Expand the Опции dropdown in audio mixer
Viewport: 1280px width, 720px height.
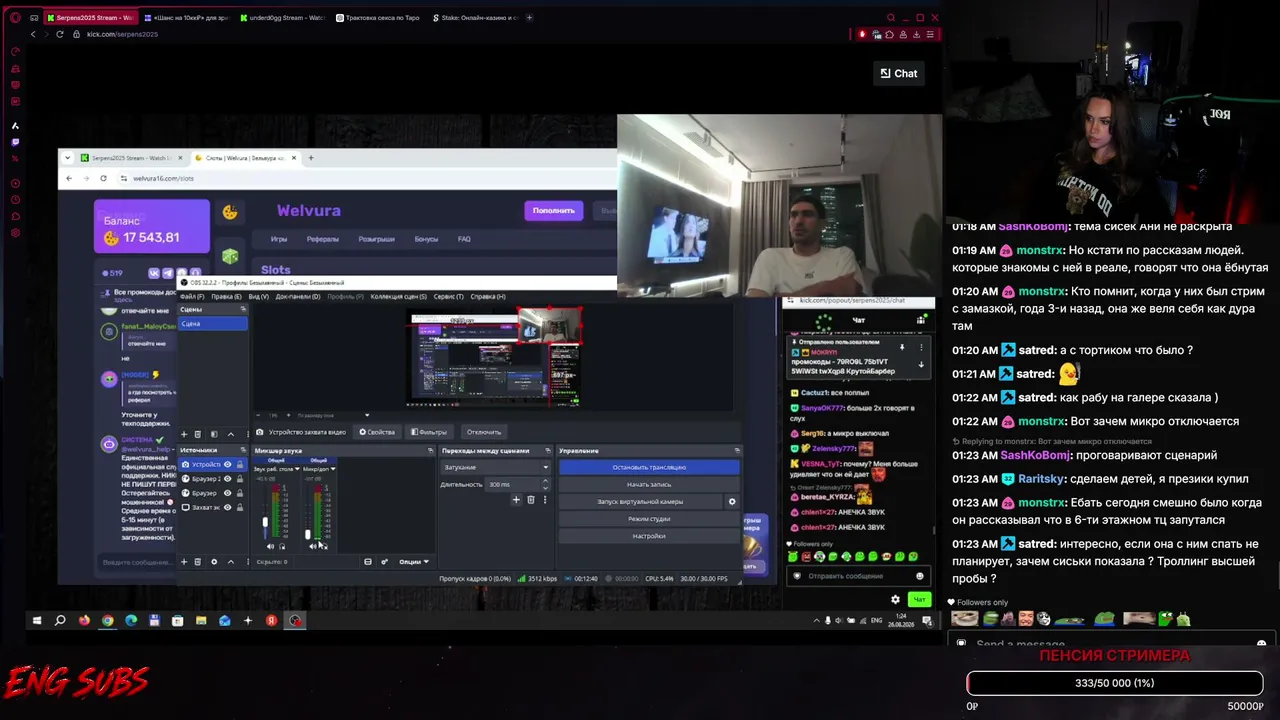413,562
